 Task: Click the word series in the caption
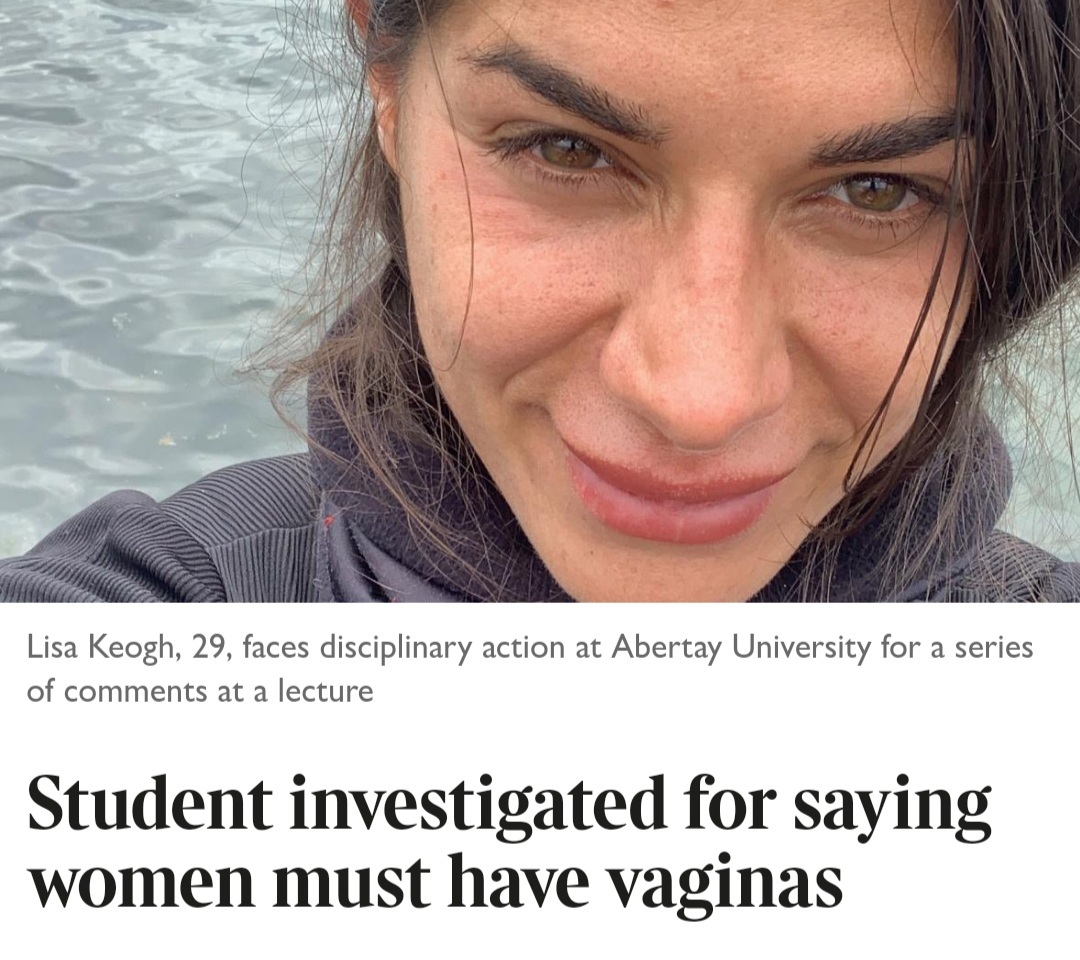[993, 649]
